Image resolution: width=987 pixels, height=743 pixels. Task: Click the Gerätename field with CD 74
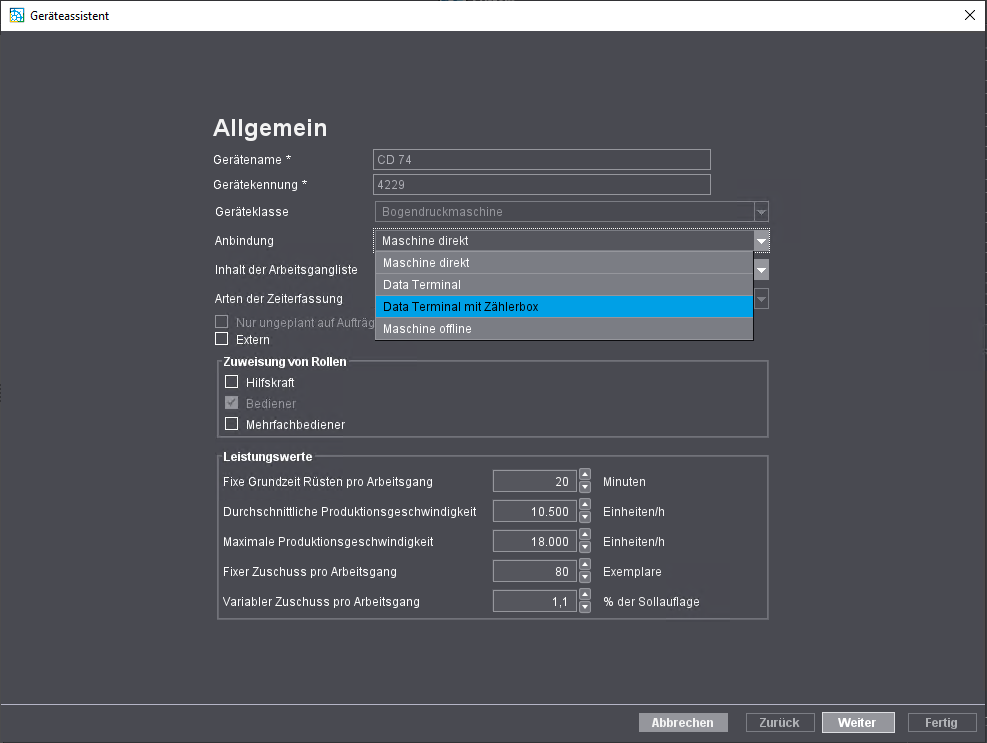pyautogui.click(x=541, y=159)
